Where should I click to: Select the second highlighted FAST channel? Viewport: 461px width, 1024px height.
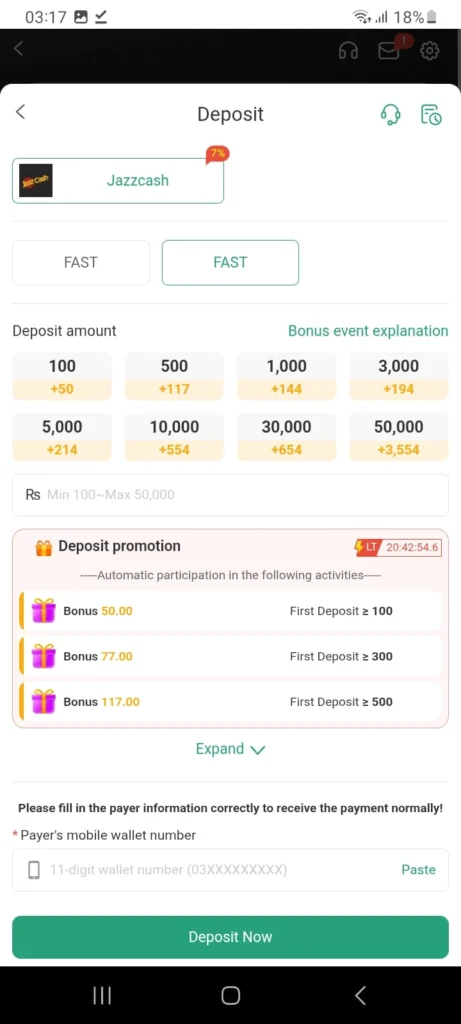[230, 263]
